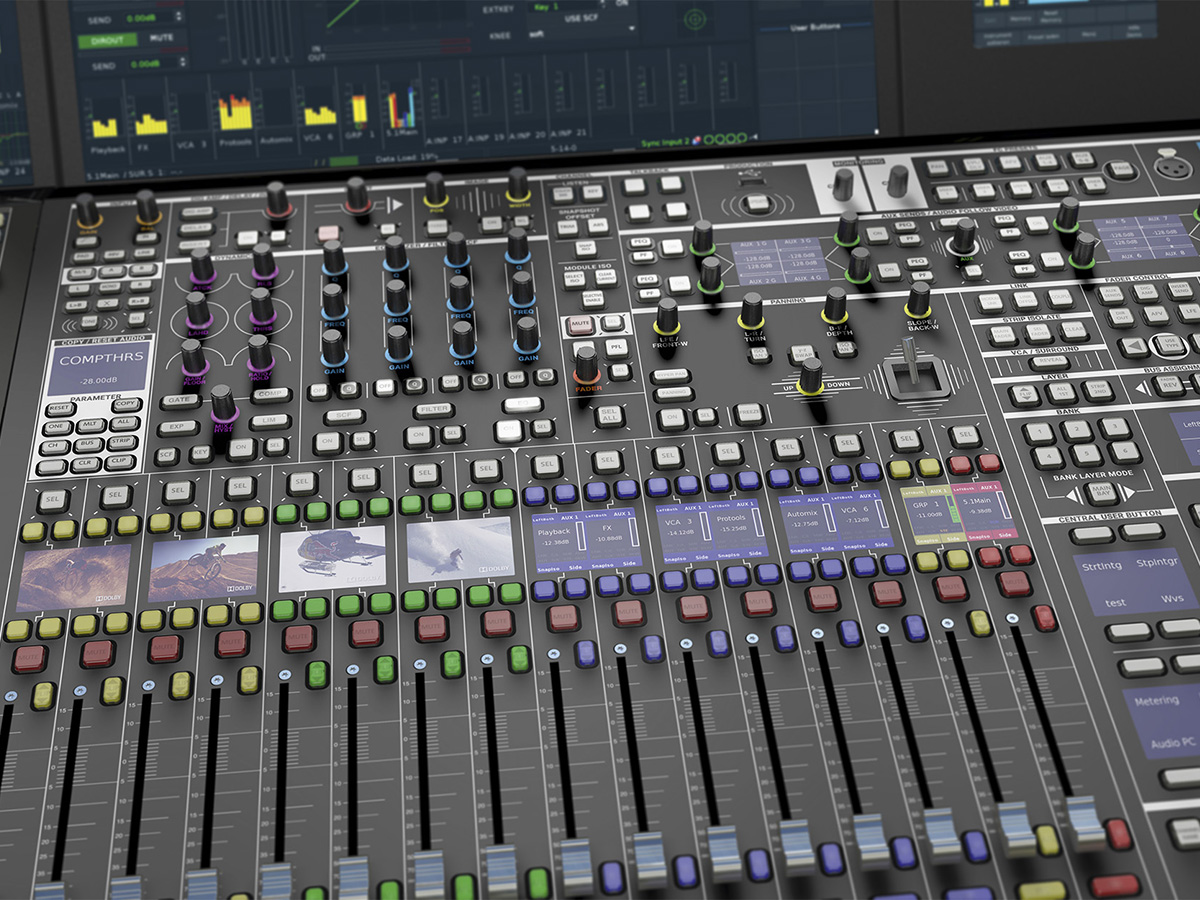
Task: Turn the orange FADER knob
Action: (587, 366)
